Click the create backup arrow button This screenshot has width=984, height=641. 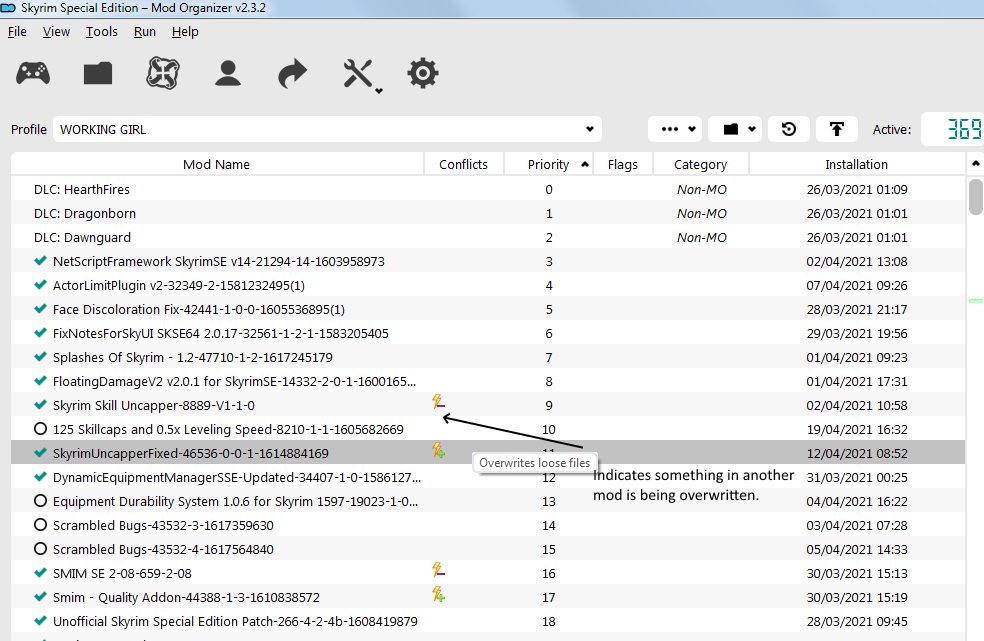(x=837, y=129)
